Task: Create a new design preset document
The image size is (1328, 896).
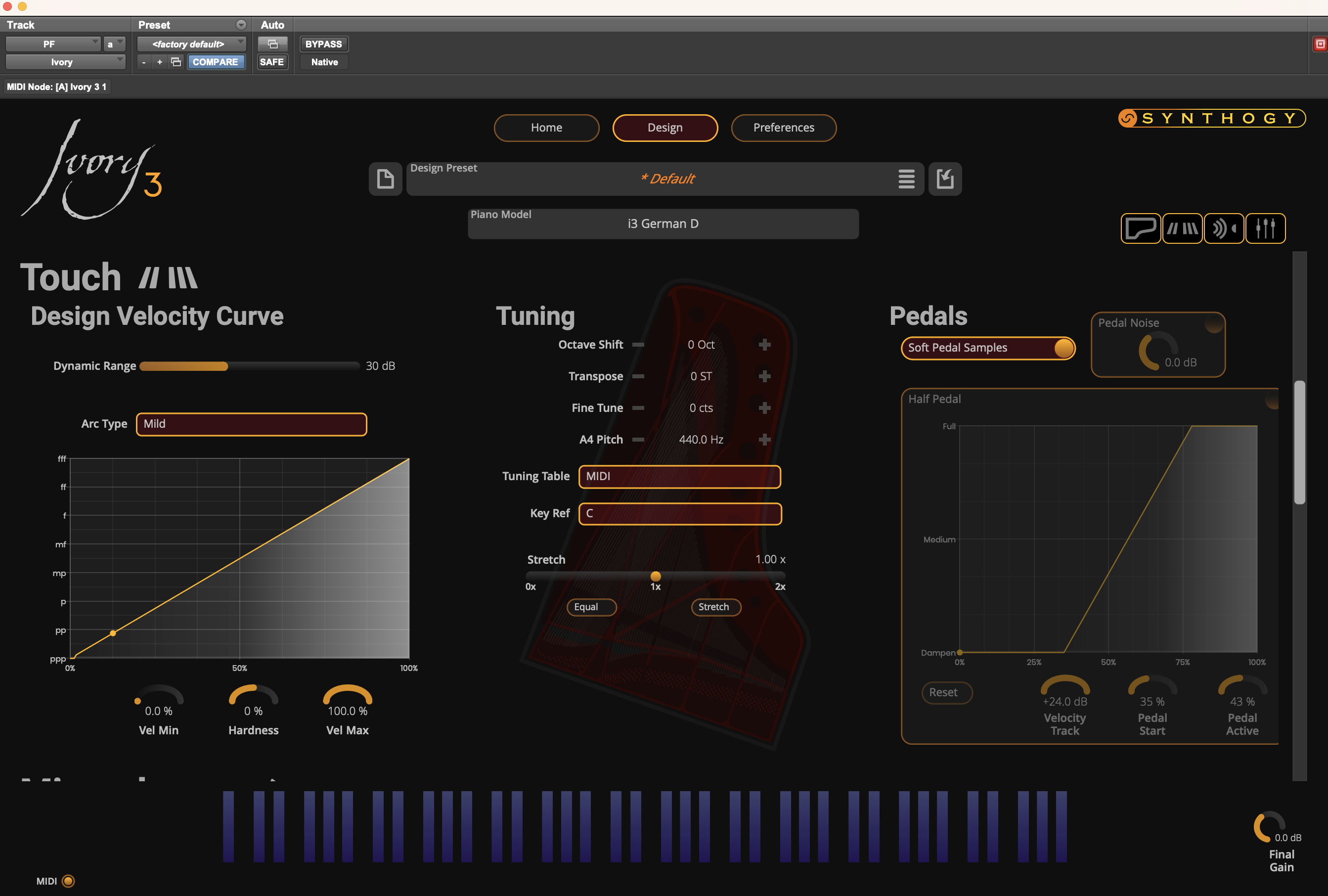Action: click(386, 179)
